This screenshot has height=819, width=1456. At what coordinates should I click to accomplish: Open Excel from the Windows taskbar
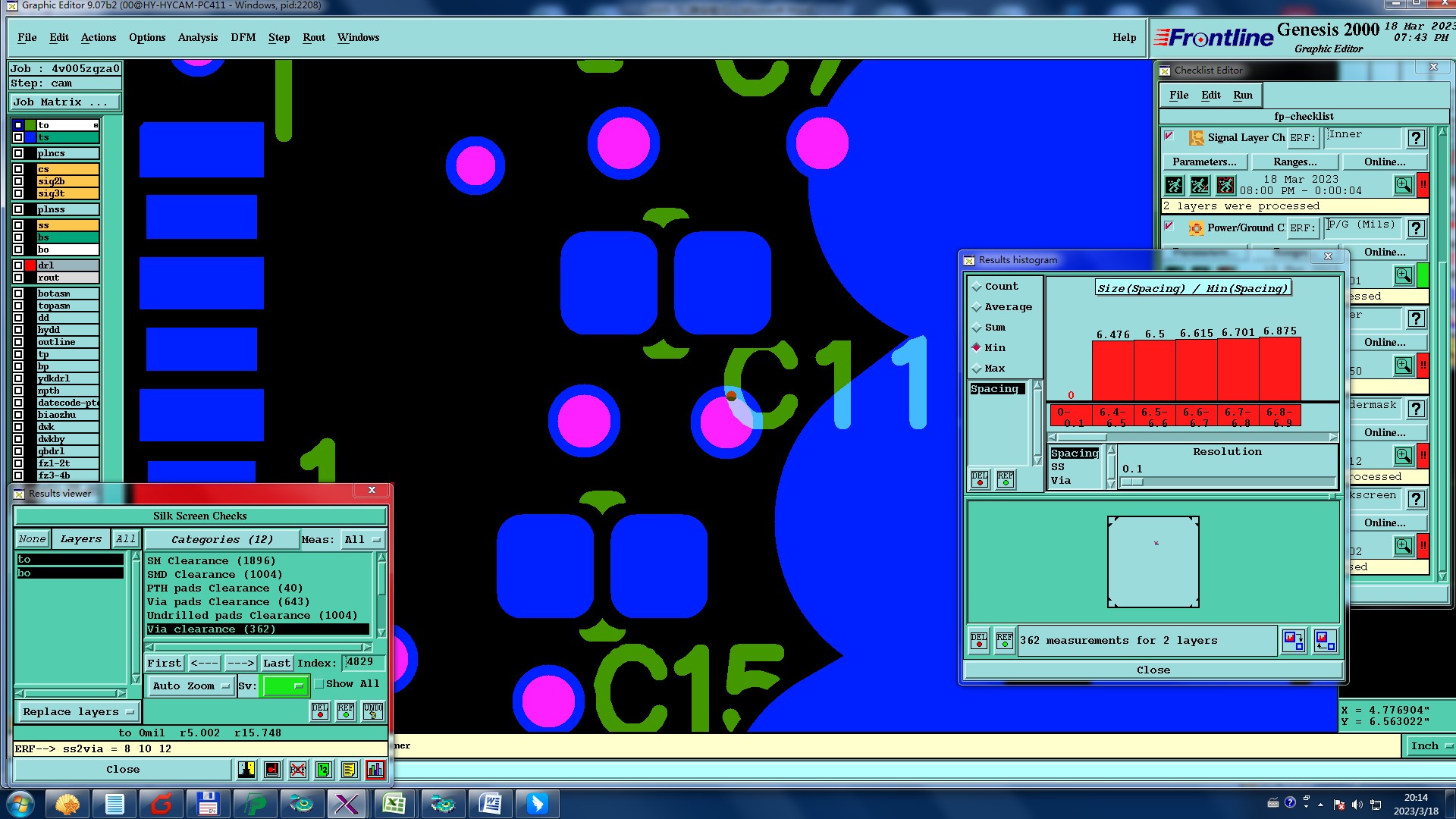[394, 803]
